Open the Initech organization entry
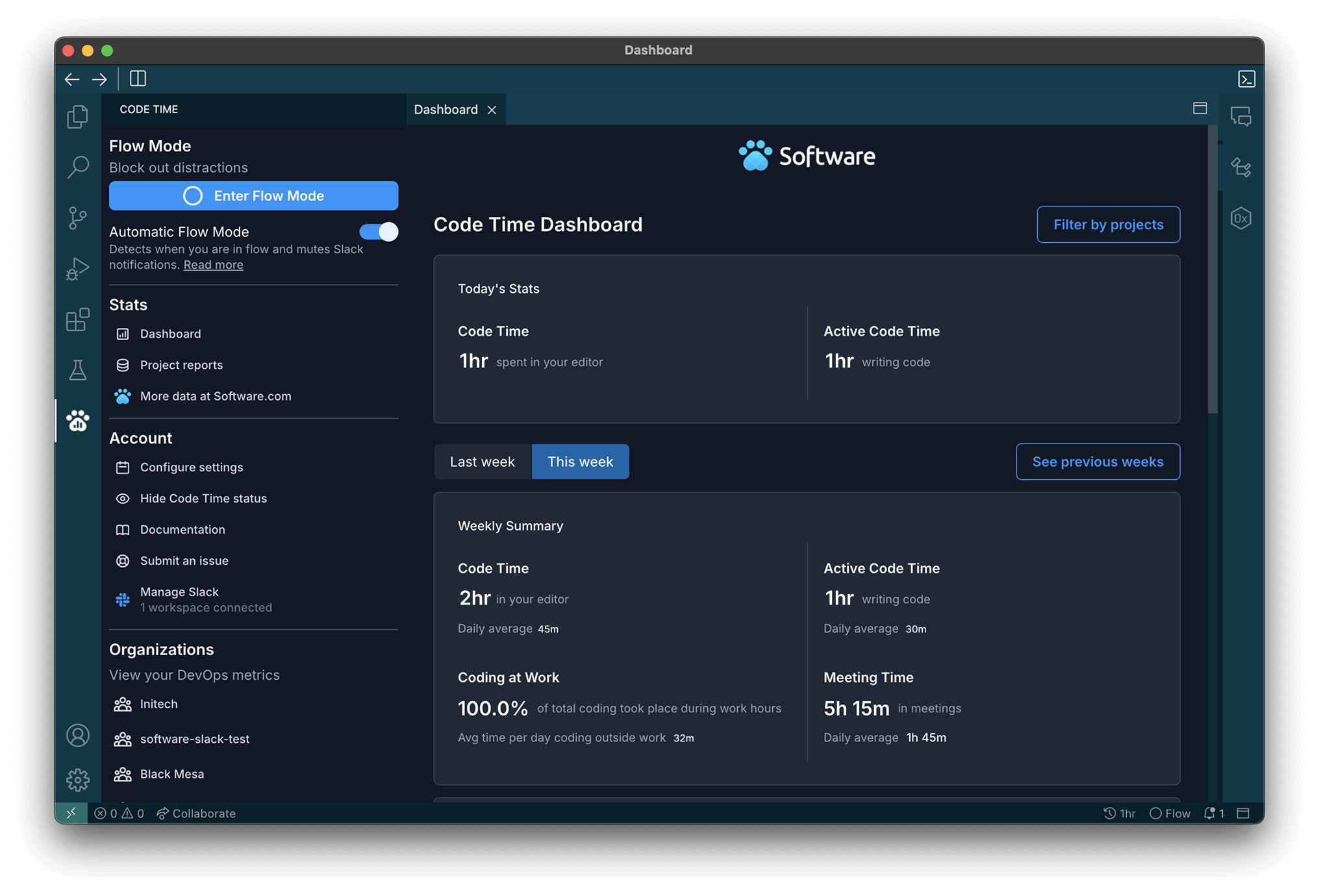This screenshot has height=896, width=1319. pyautogui.click(x=158, y=704)
